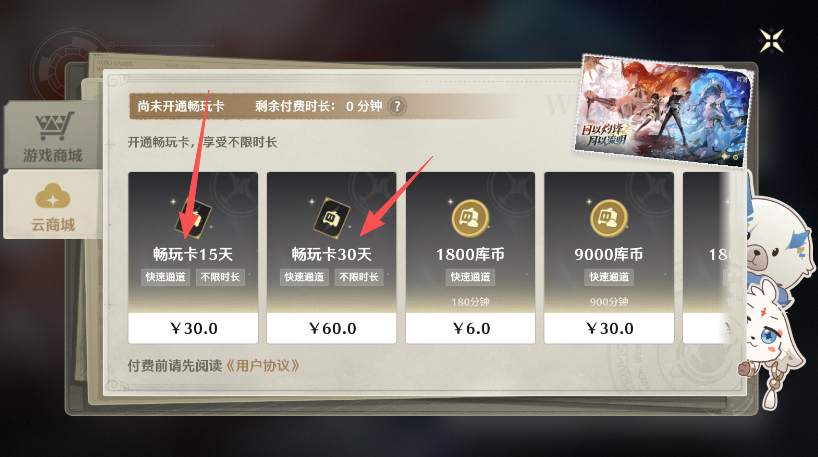Close the shop with the X icon
Screen dimensions: 818x457
(x=772, y=41)
